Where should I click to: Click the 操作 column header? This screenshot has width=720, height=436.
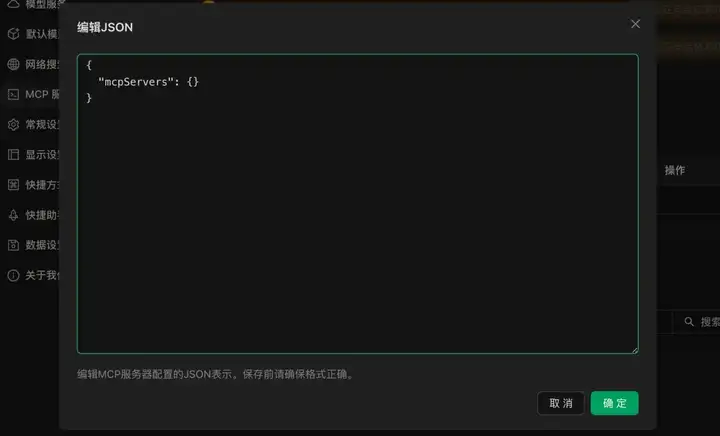tap(675, 170)
